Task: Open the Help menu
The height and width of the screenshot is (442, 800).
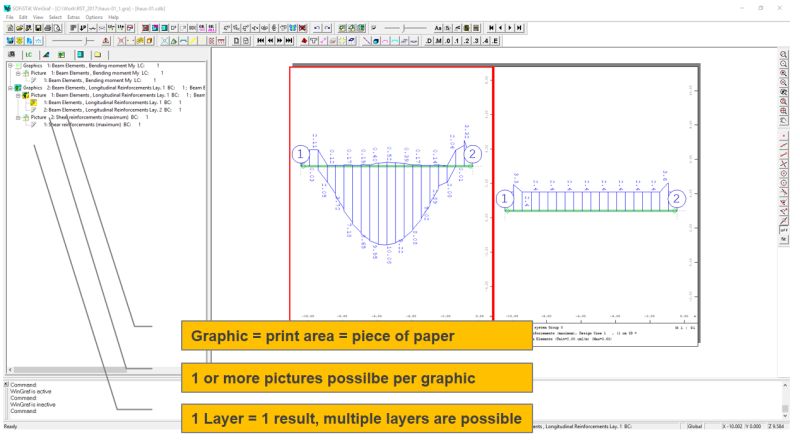Action: click(113, 17)
